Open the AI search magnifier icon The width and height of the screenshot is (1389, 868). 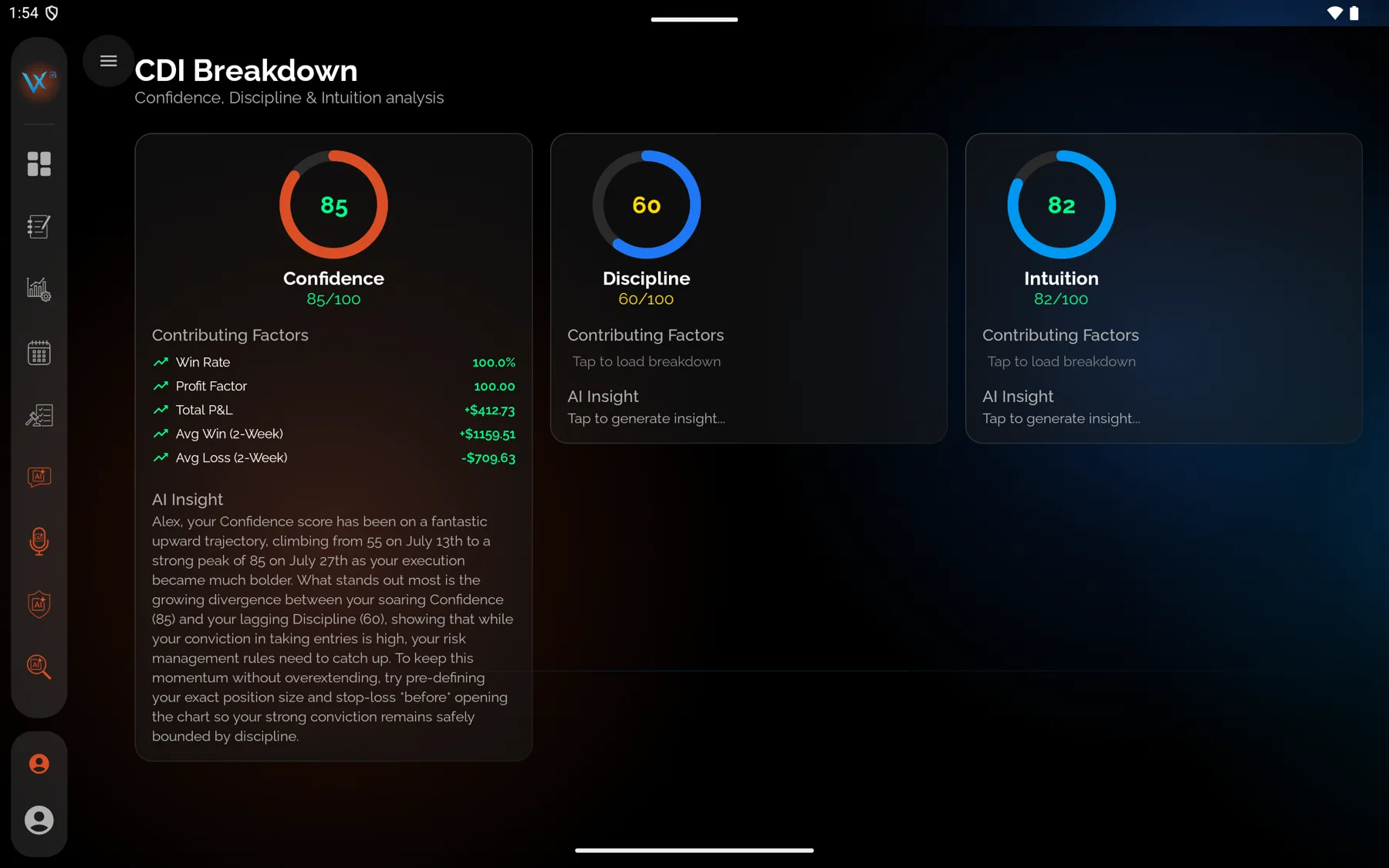pos(39,667)
